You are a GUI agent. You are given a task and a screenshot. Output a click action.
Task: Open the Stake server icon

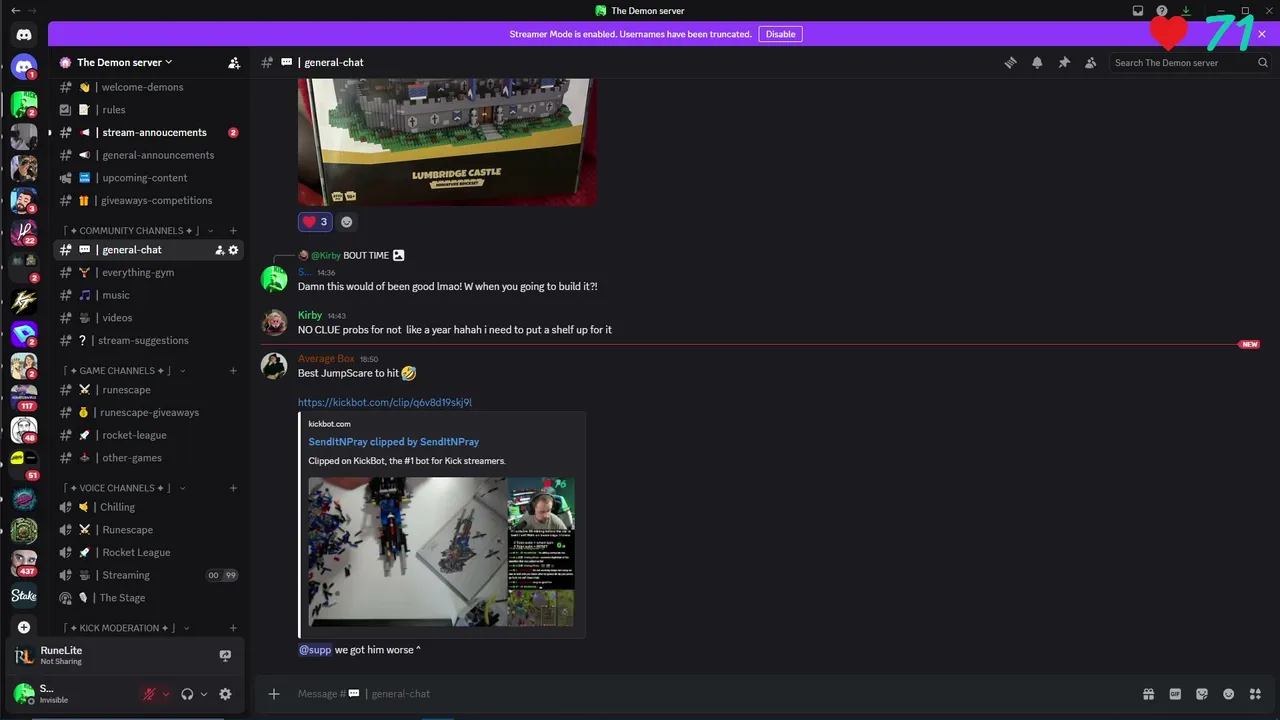[24, 596]
